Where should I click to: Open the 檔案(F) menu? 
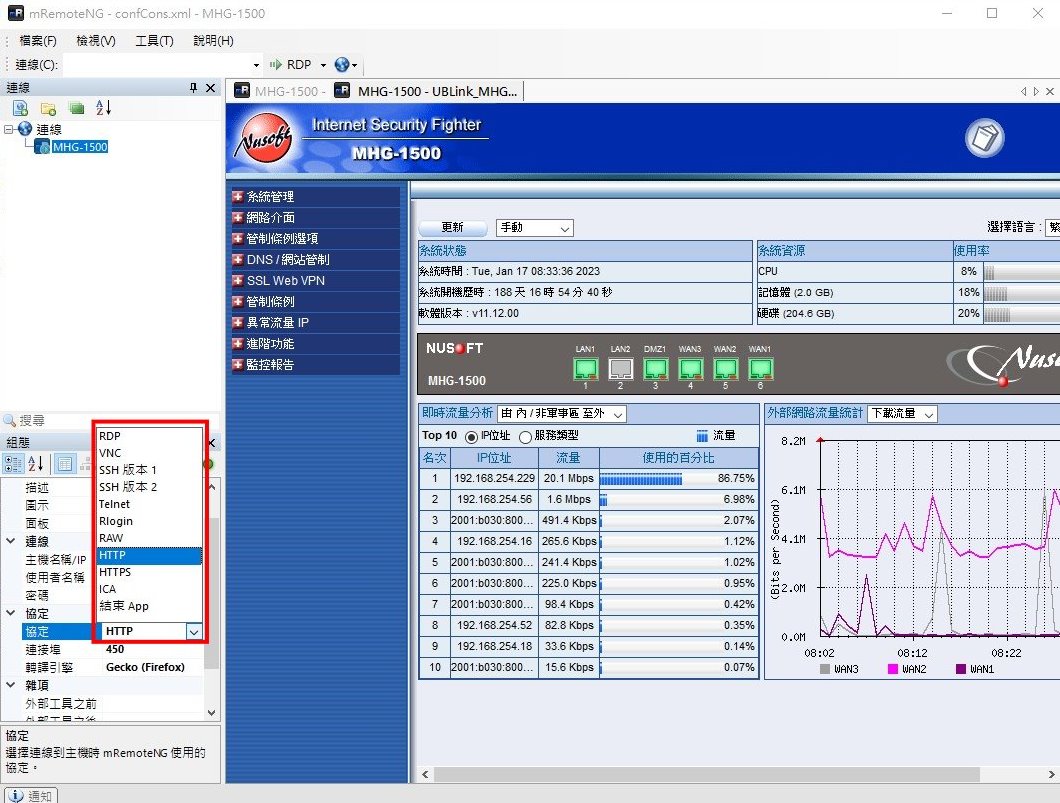[37, 41]
